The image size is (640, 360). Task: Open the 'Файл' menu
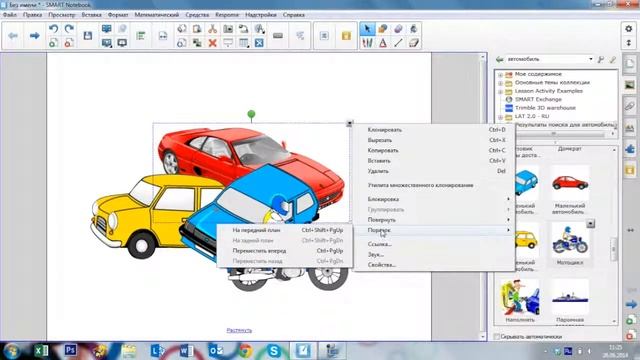coord(10,15)
